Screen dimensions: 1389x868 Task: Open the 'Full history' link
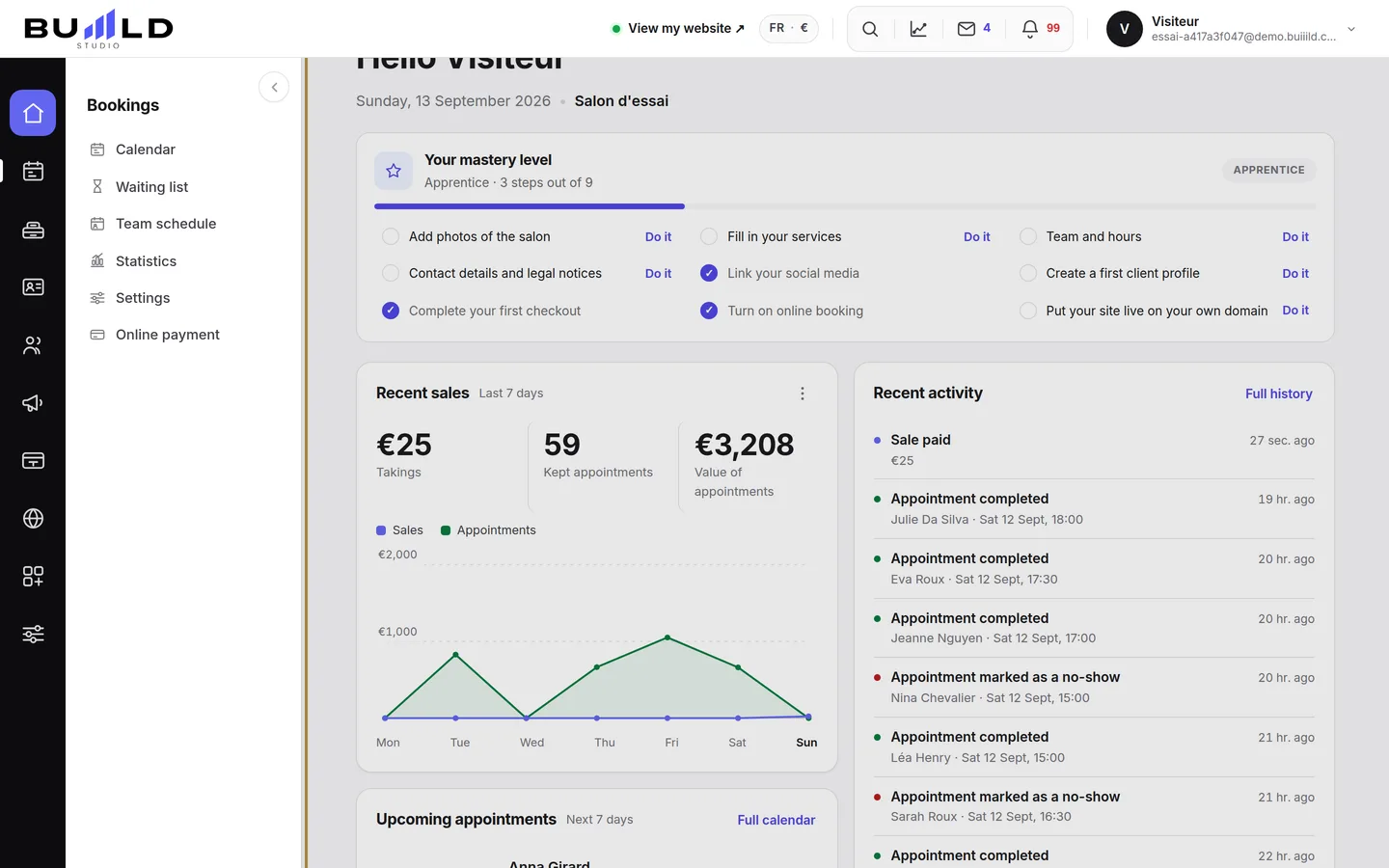click(x=1279, y=393)
